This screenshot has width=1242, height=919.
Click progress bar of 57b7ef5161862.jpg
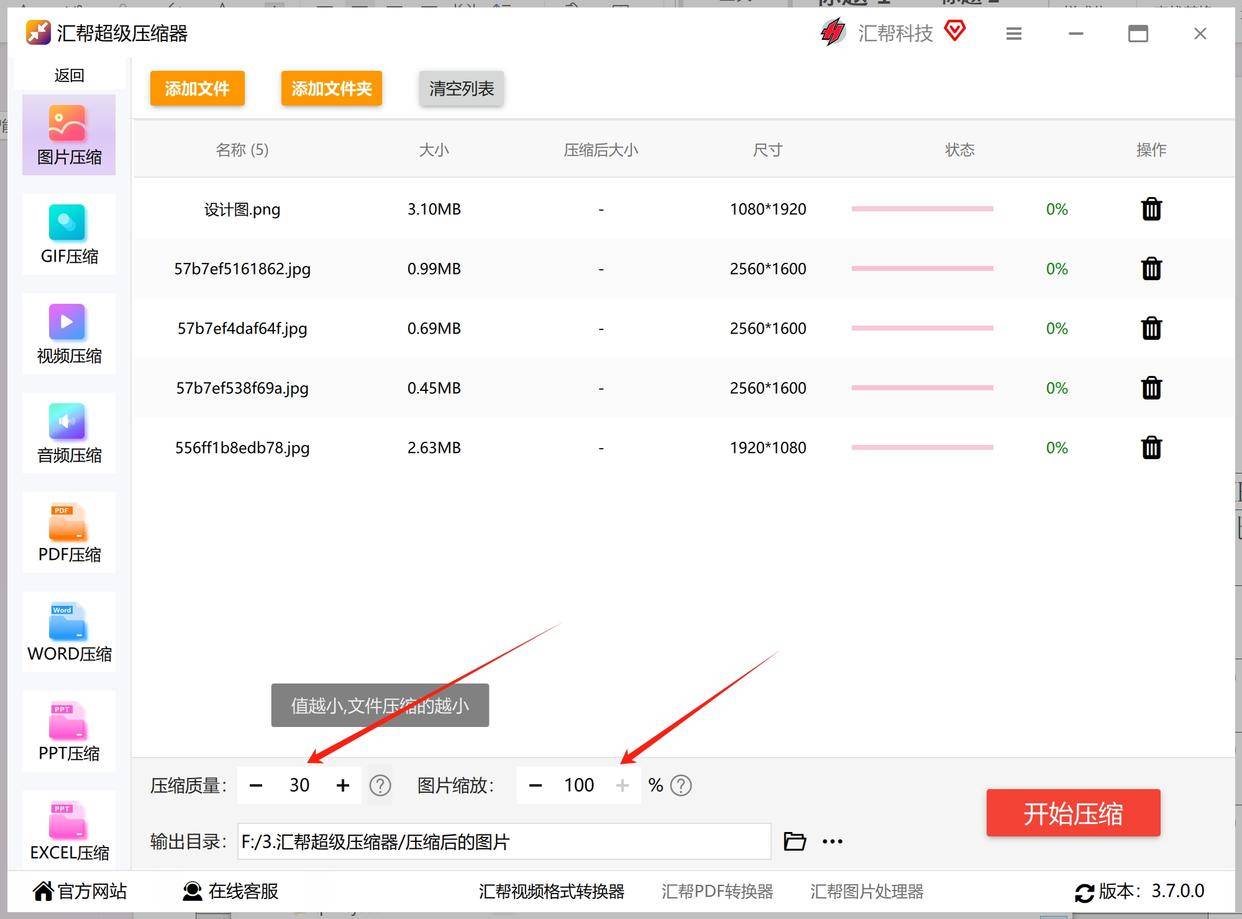[922, 268]
